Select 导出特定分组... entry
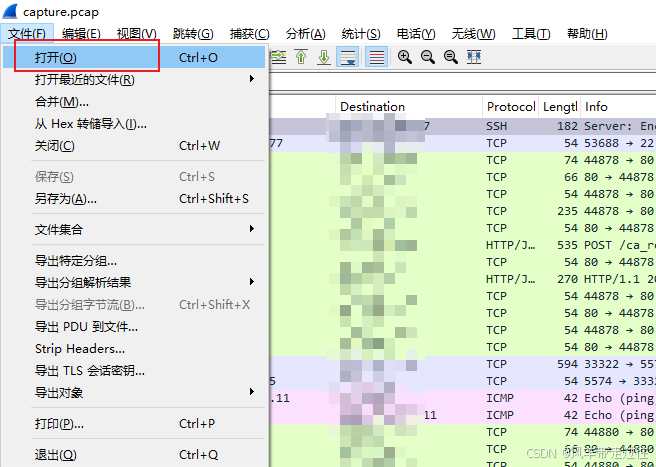The image size is (656, 467). coord(134,261)
